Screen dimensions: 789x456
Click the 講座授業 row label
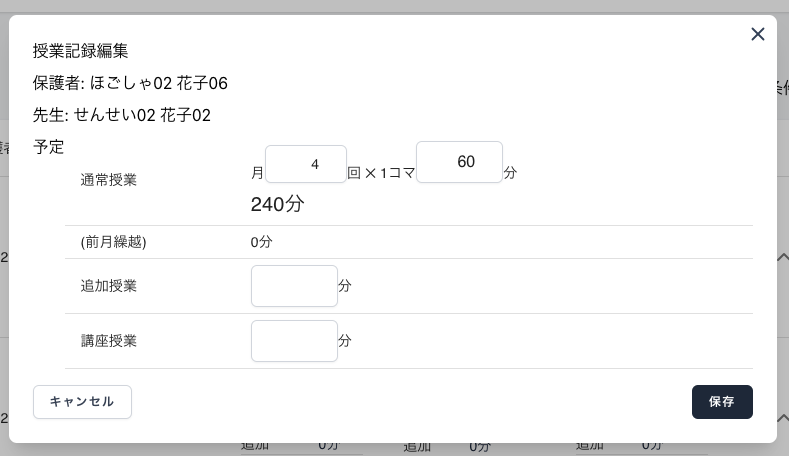click(108, 341)
